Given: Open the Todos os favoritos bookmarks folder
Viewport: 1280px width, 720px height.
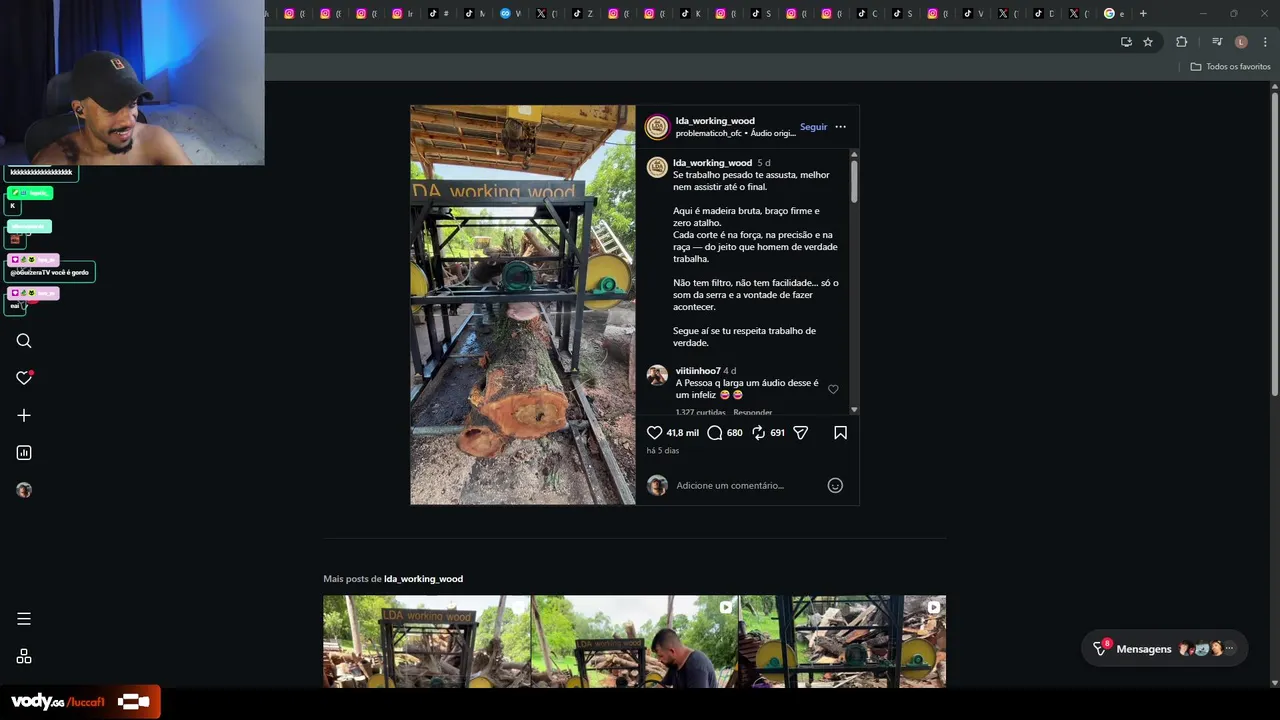Looking at the screenshot, I should click(1230, 66).
